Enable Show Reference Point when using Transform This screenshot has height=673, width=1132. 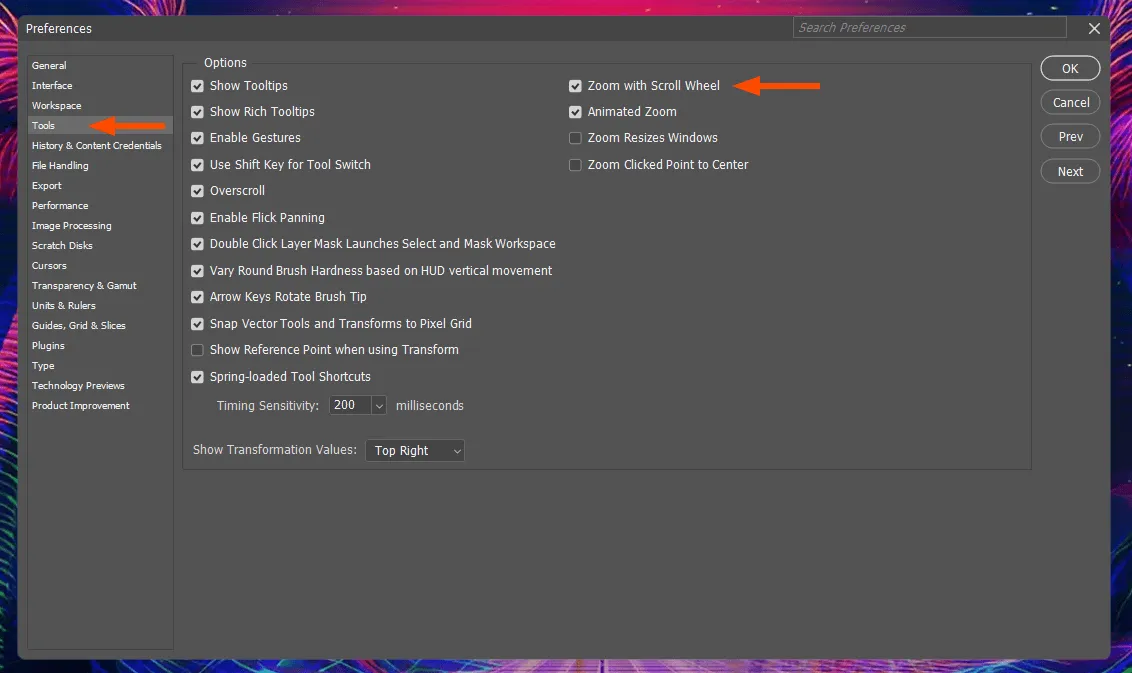pos(197,350)
